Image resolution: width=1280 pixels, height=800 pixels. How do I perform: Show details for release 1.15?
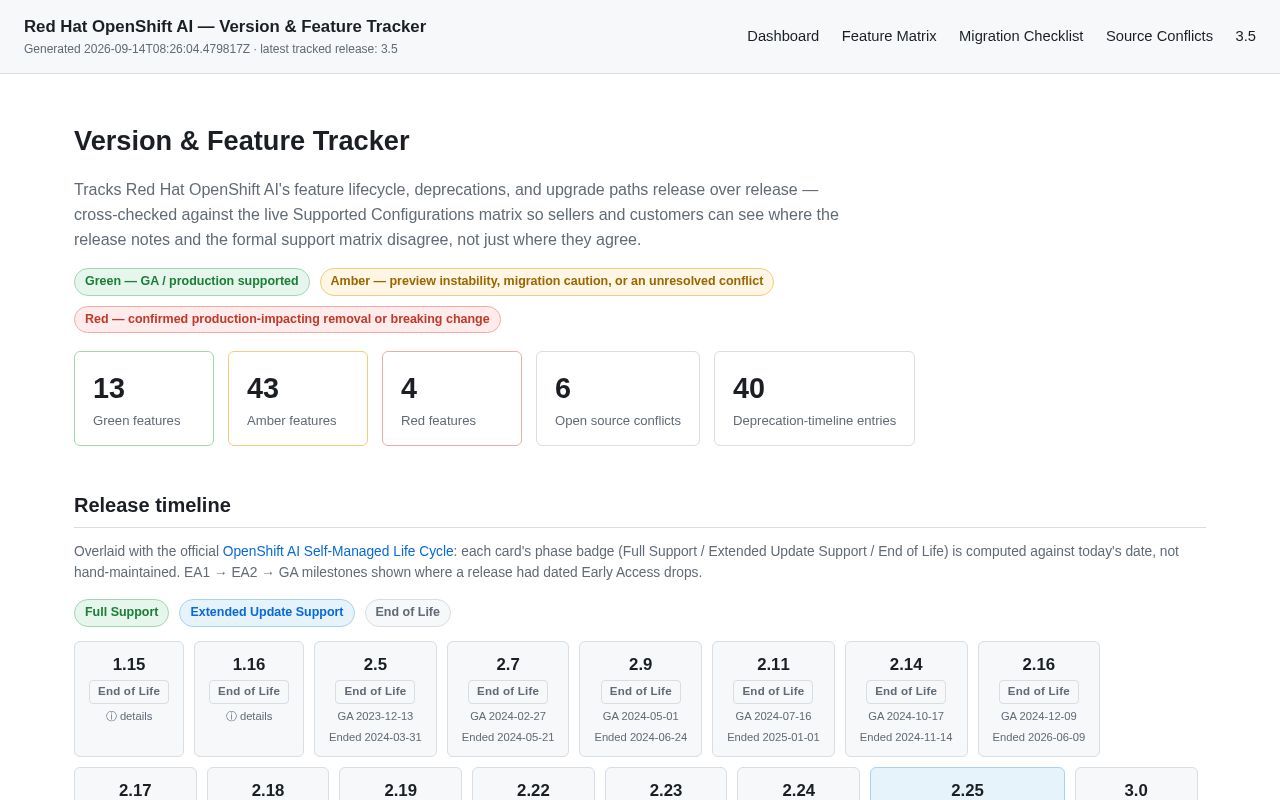tap(129, 716)
